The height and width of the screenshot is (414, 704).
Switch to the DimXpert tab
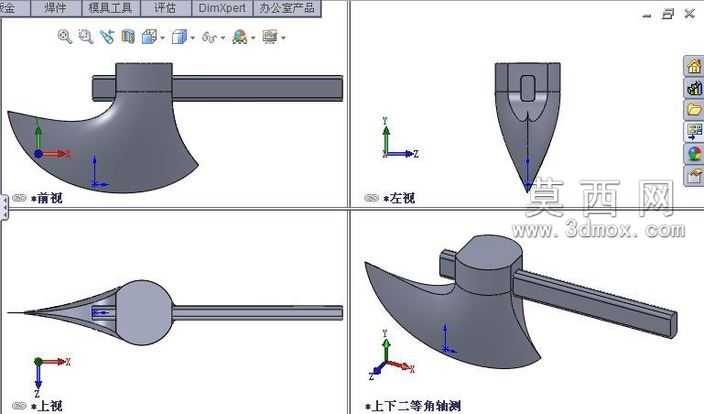(x=222, y=8)
